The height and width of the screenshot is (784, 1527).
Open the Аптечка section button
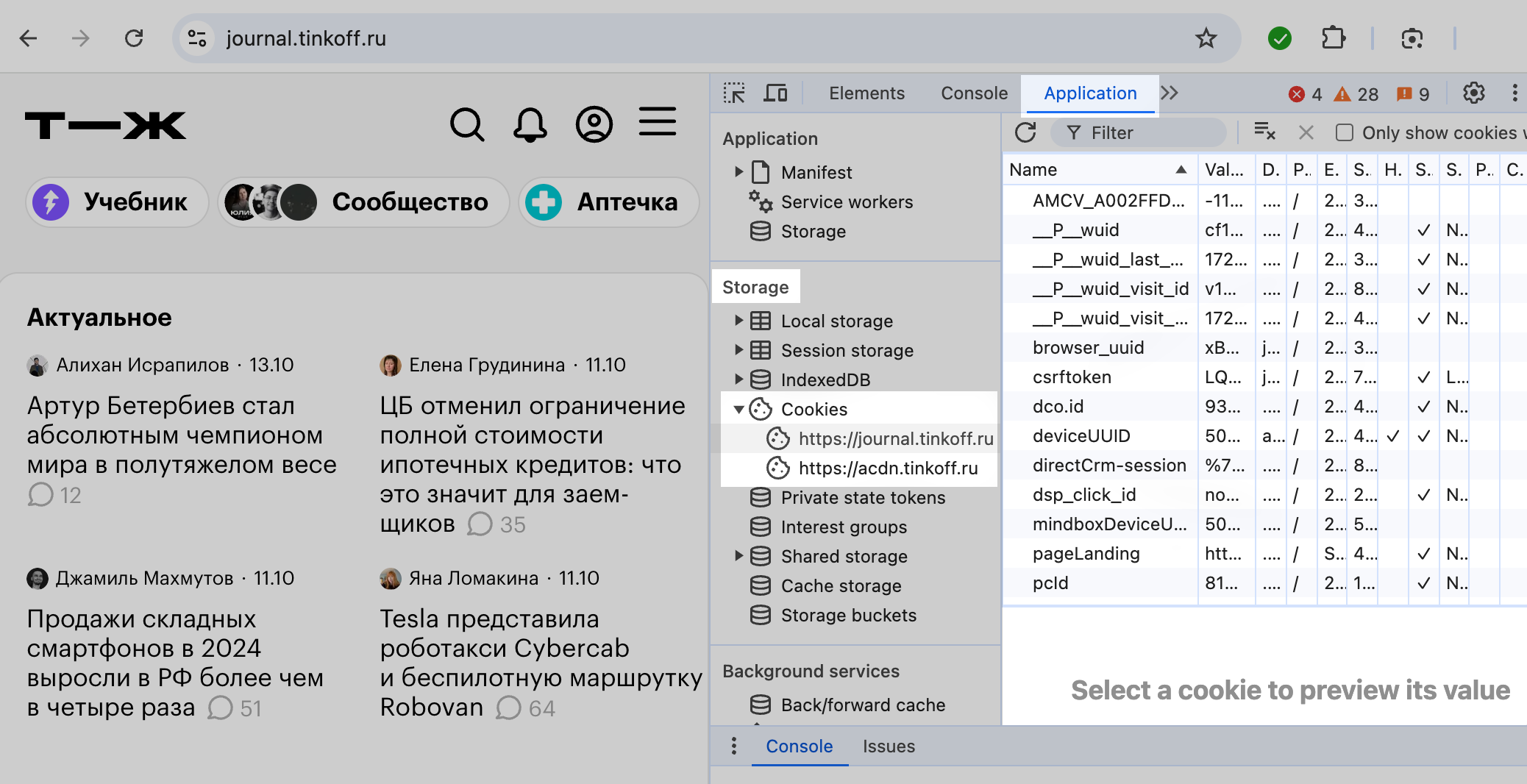coord(609,202)
